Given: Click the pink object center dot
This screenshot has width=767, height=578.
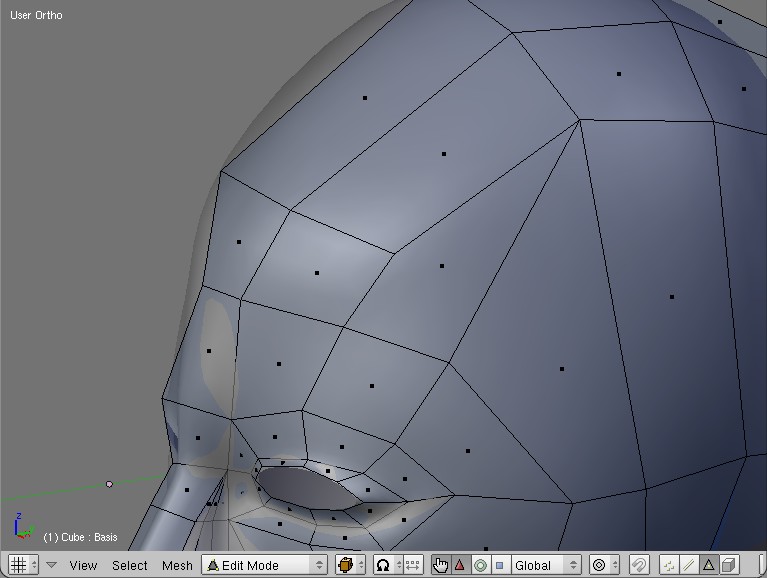Looking at the screenshot, I should point(109,484).
